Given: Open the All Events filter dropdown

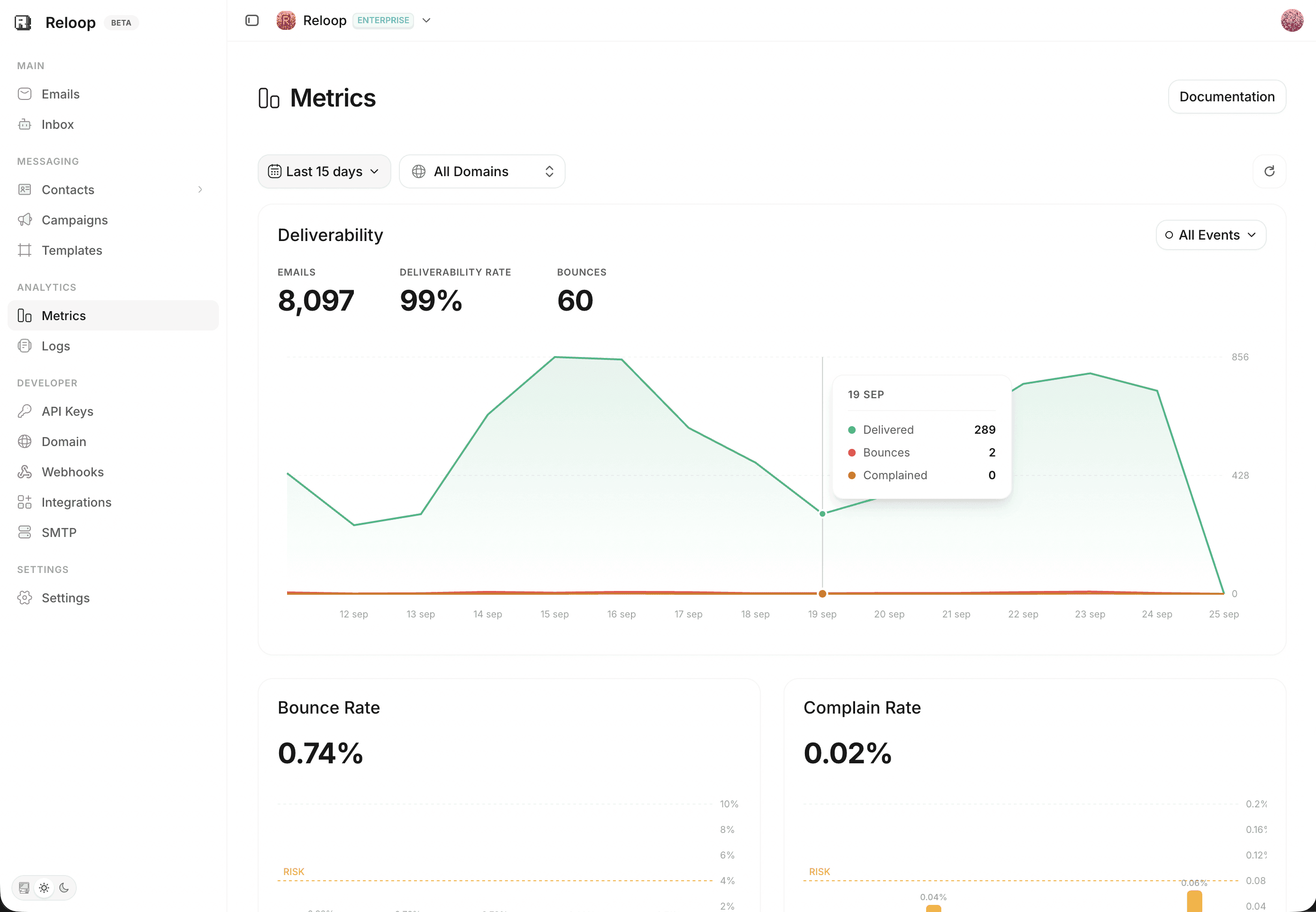Looking at the screenshot, I should 1211,235.
